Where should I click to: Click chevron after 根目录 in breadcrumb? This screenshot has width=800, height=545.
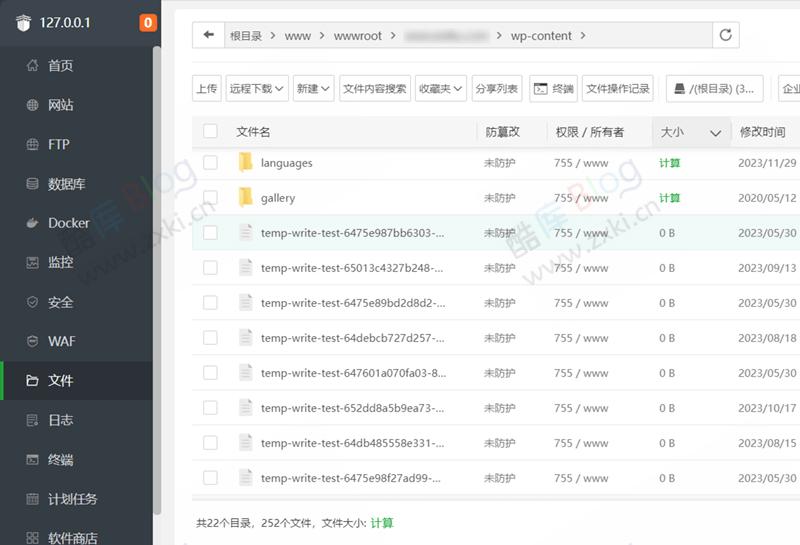[273, 35]
